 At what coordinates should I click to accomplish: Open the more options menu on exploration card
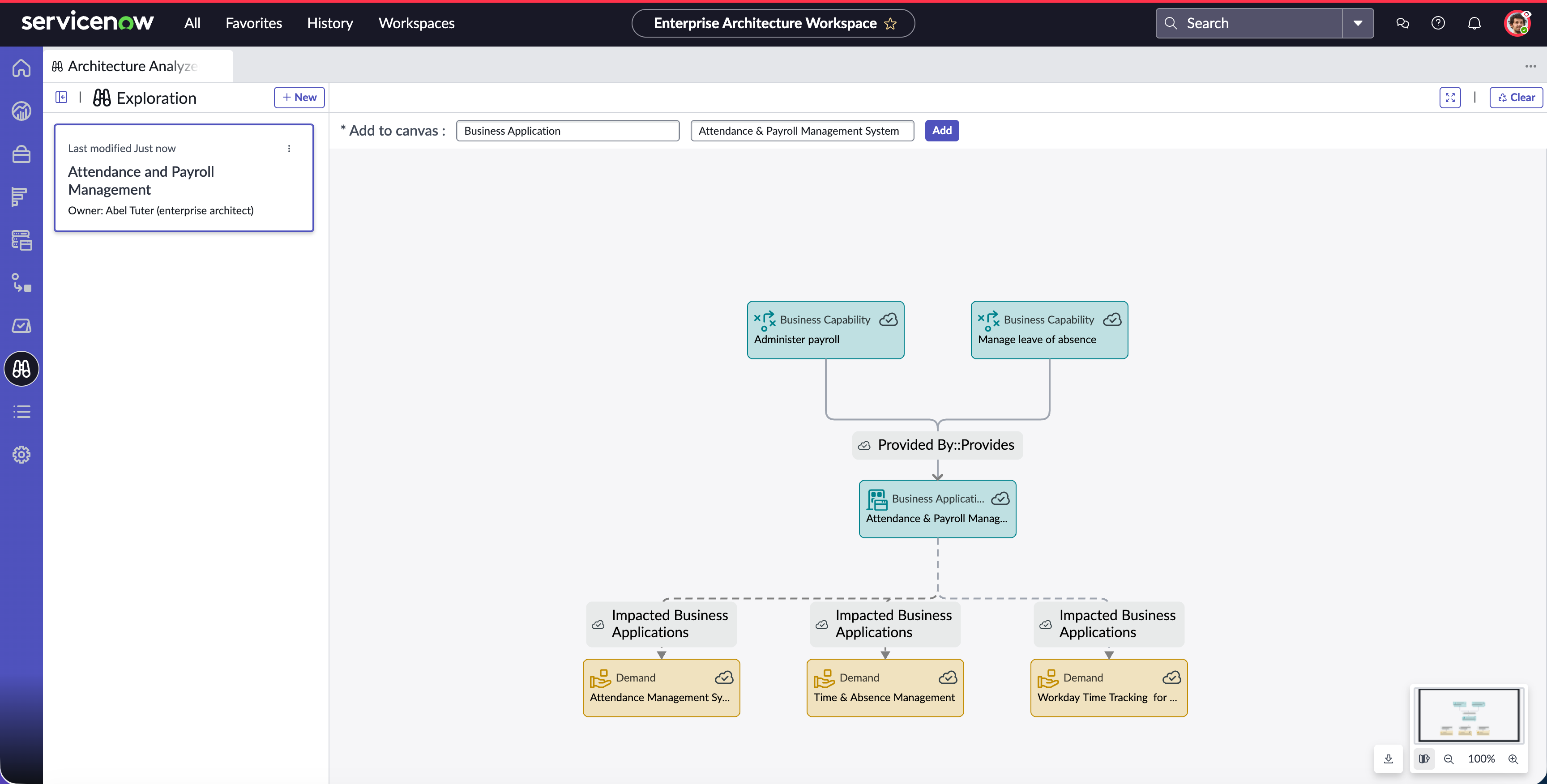click(x=289, y=148)
